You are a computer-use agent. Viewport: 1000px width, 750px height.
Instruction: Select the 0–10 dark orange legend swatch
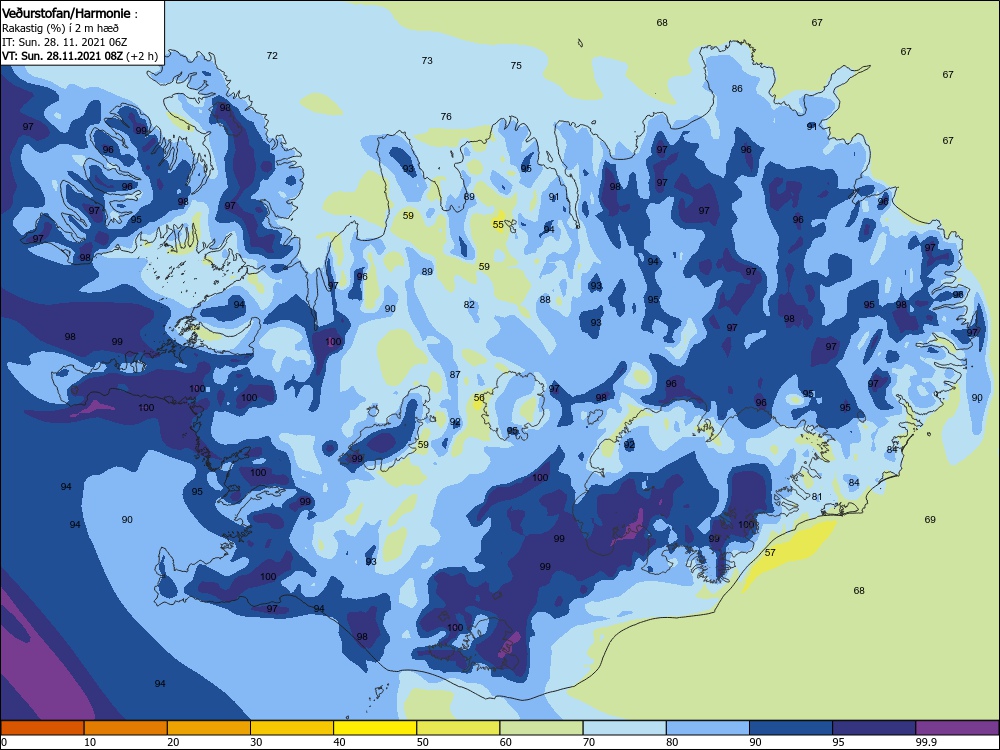tap(42, 728)
